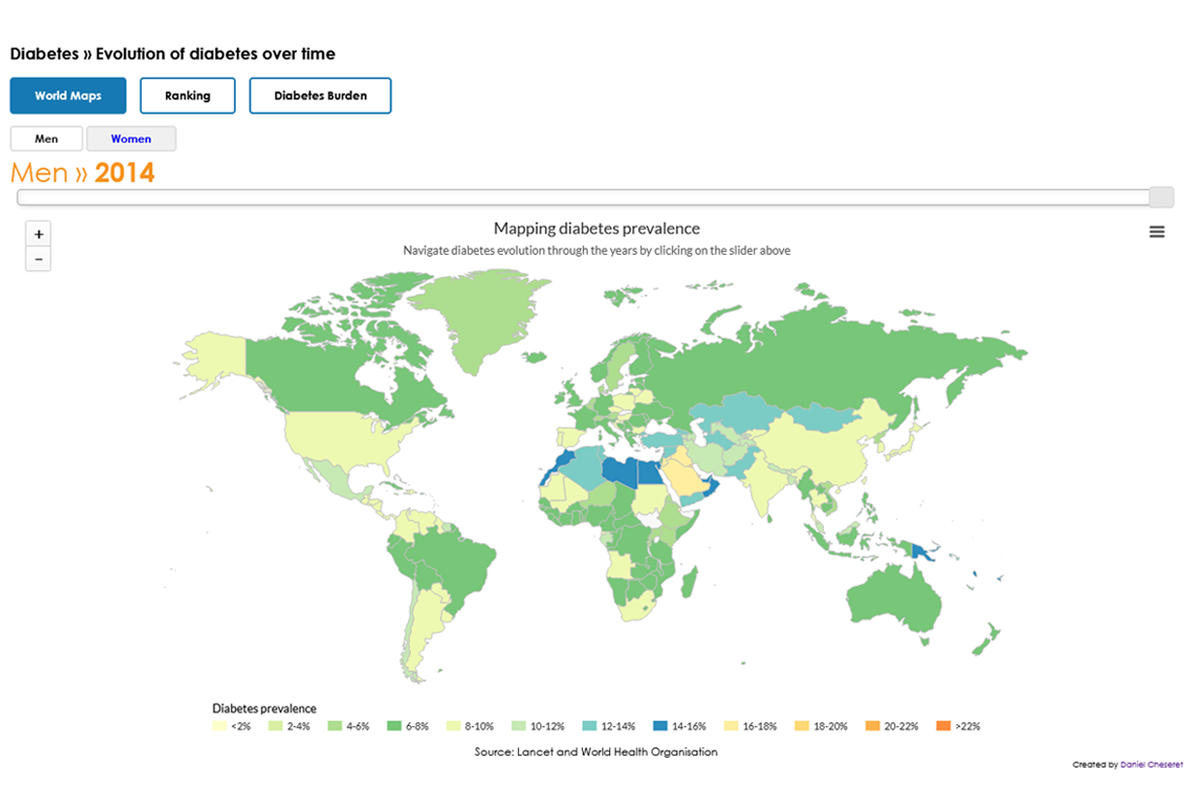
Task: Open the Ranking tab
Action: [x=187, y=95]
